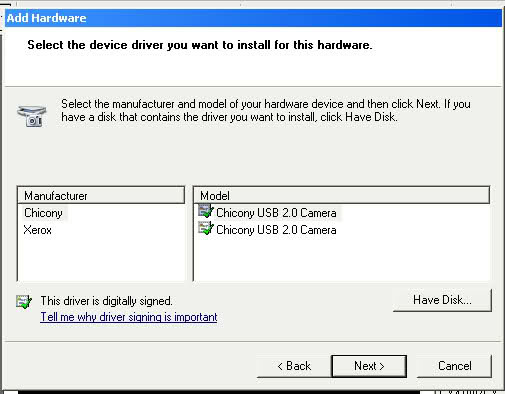505x394 pixels.
Task: Click the Manufacturer column header
Action: [x=101, y=195]
